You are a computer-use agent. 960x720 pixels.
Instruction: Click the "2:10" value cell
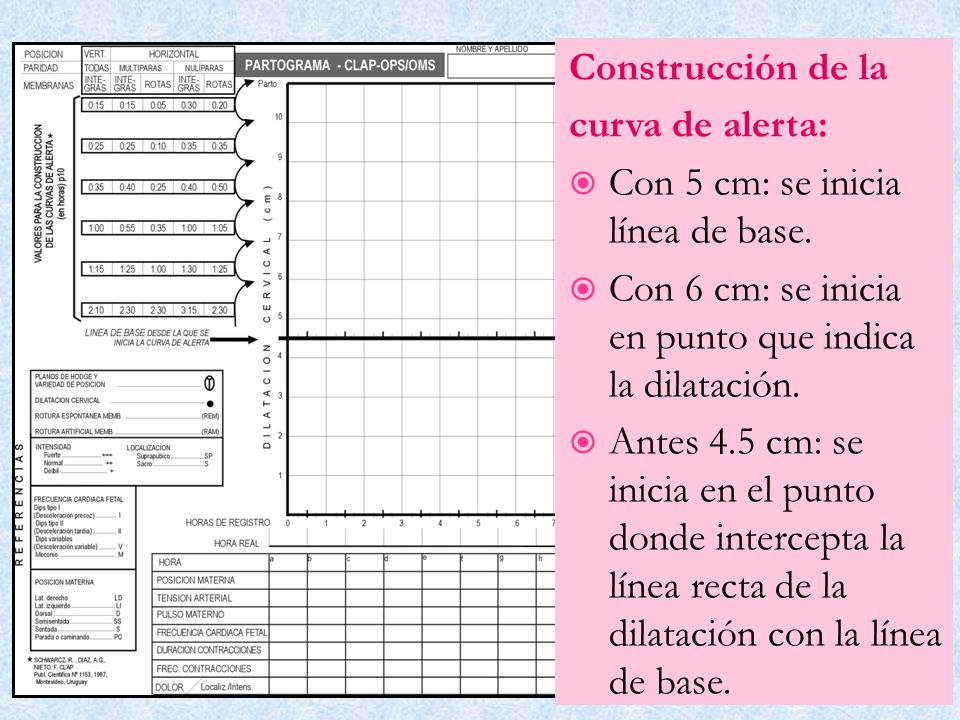96,310
